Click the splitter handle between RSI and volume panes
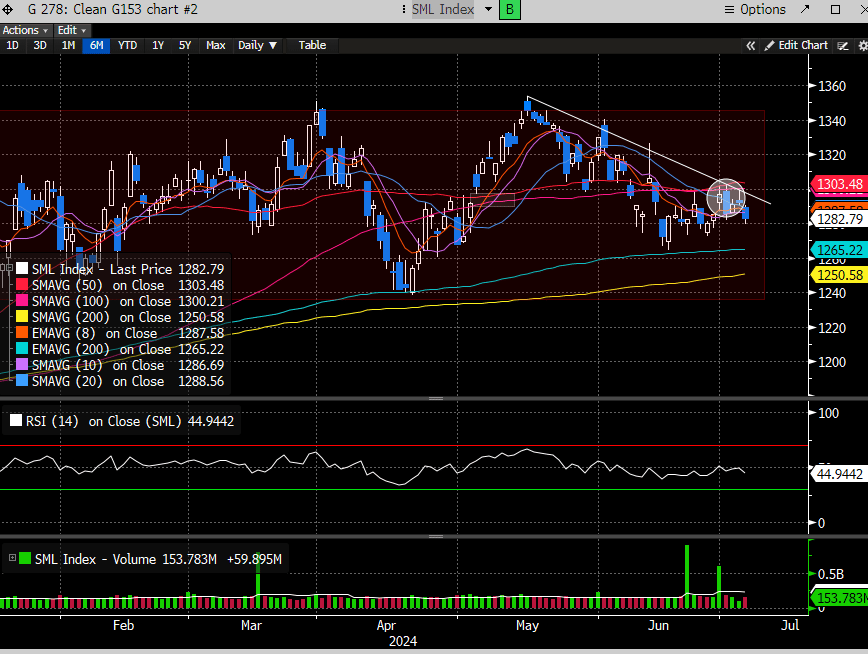Screen dimensions: 868x654 436,536
